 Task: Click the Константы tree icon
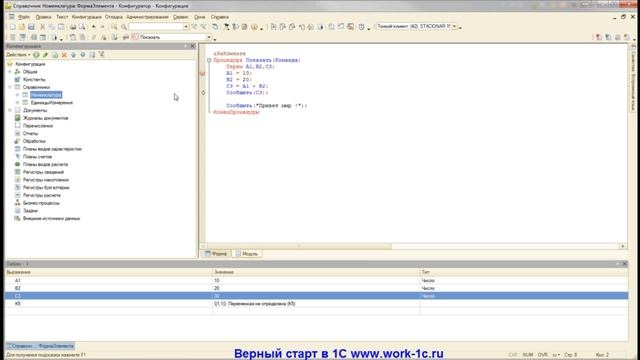coord(18,79)
